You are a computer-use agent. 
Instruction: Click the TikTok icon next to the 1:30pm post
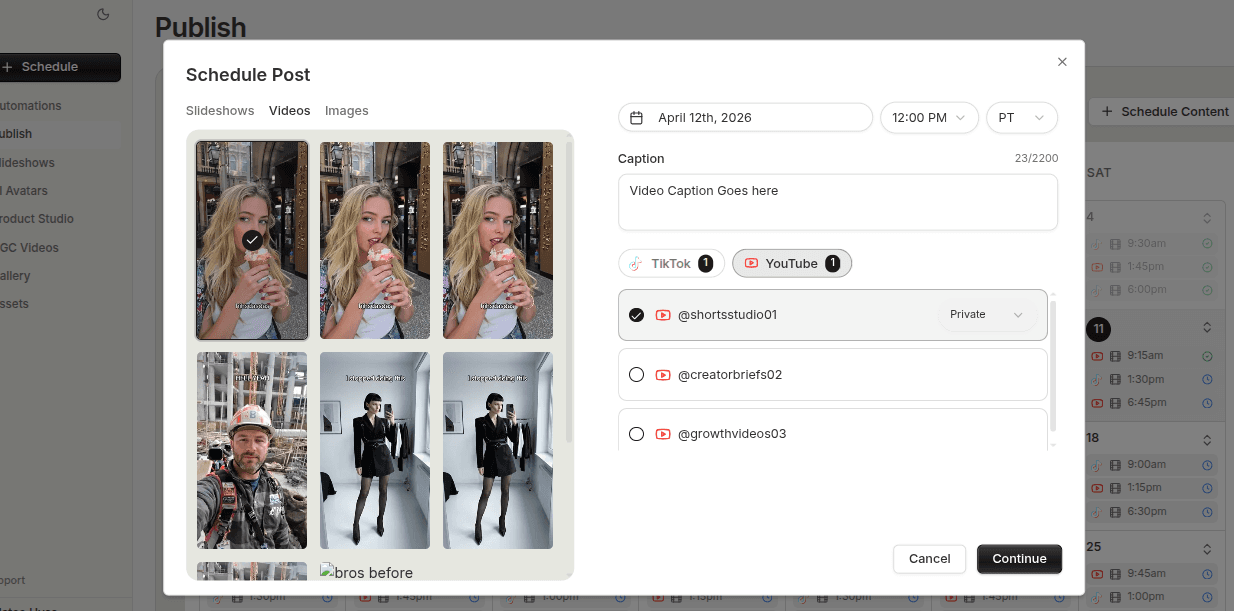coord(1095,379)
